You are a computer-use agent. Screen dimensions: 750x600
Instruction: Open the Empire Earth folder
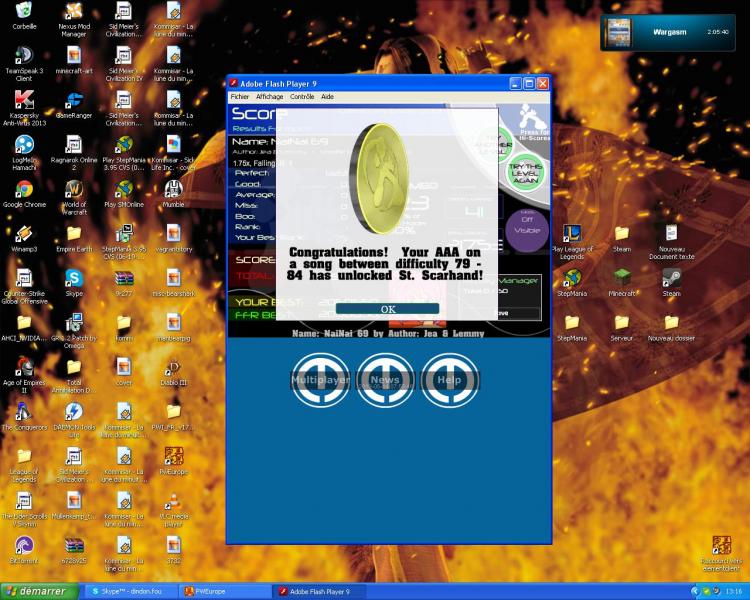pyautogui.click(x=74, y=238)
